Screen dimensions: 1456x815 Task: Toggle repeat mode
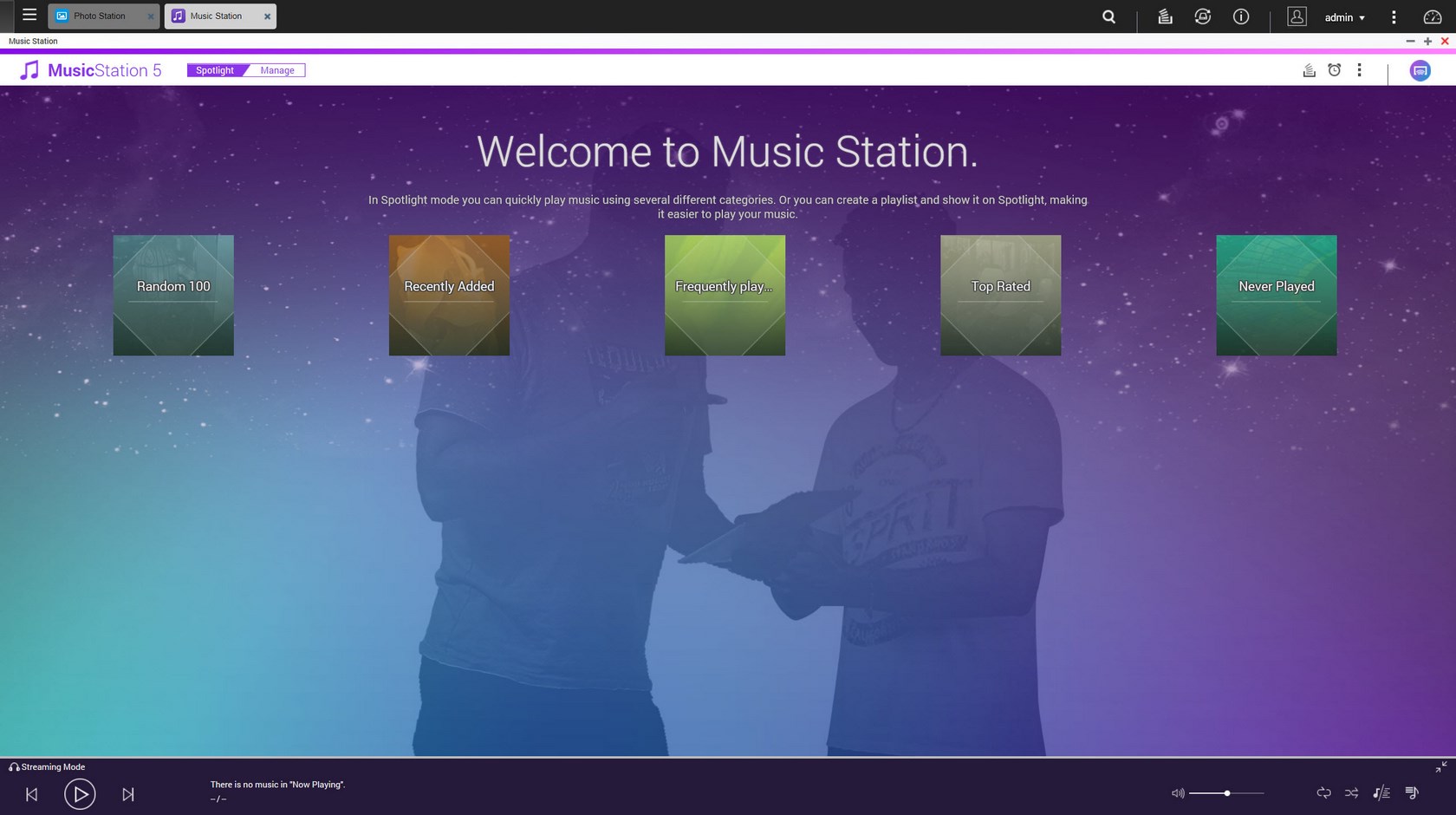pyautogui.click(x=1323, y=792)
